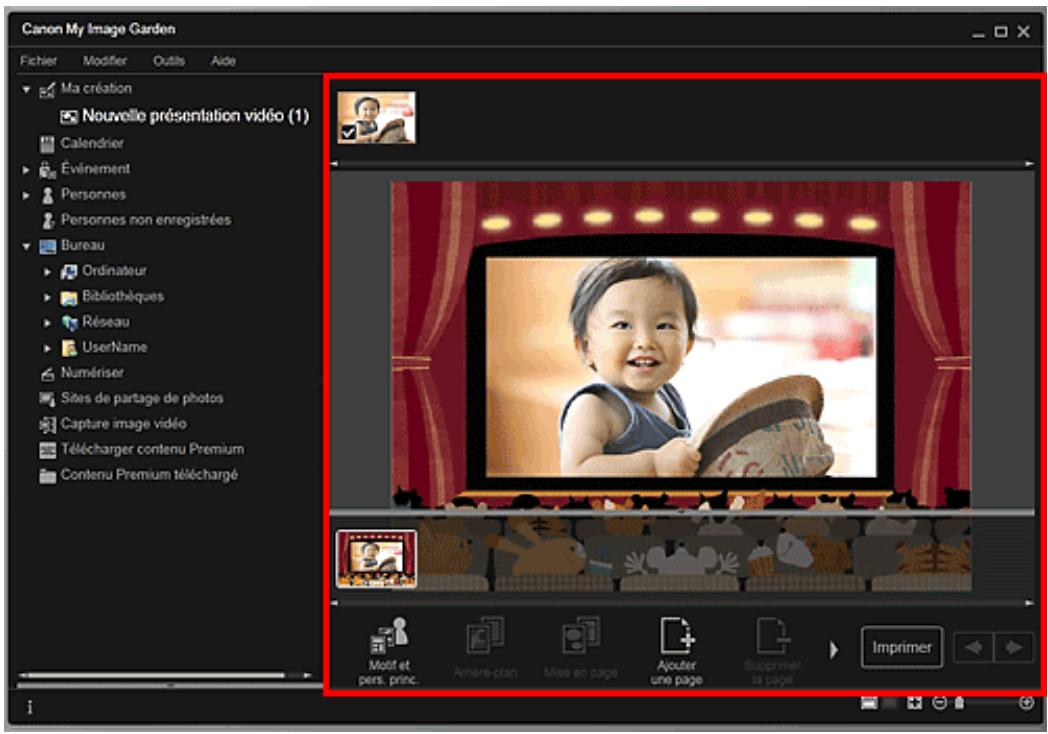Click the Ajouter une page icon
The width and height of the screenshot is (1048, 734).
tap(677, 648)
